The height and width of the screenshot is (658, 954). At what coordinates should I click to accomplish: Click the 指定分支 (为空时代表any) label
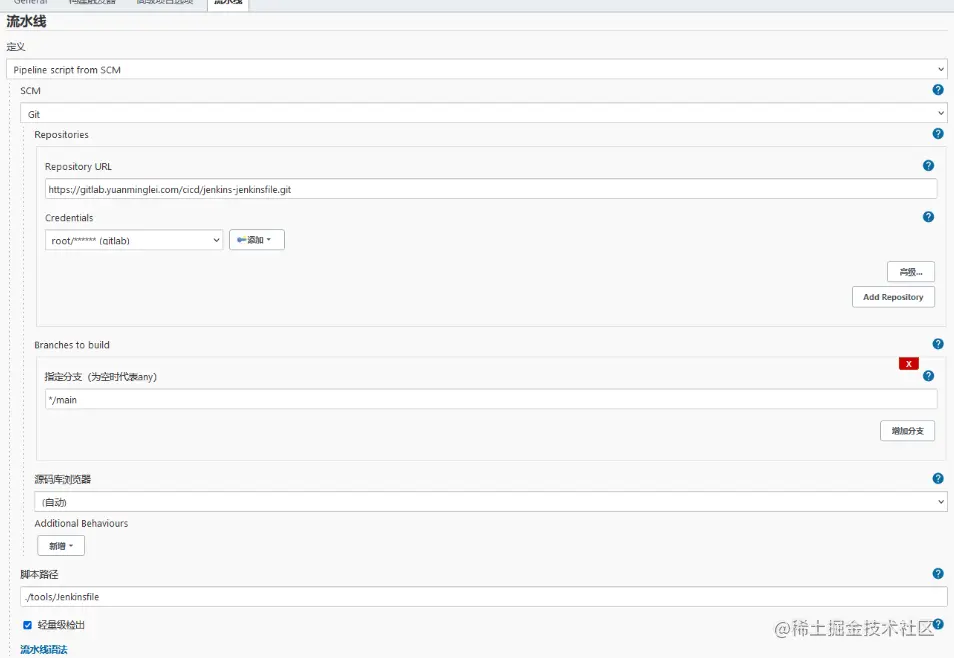(x=101, y=377)
